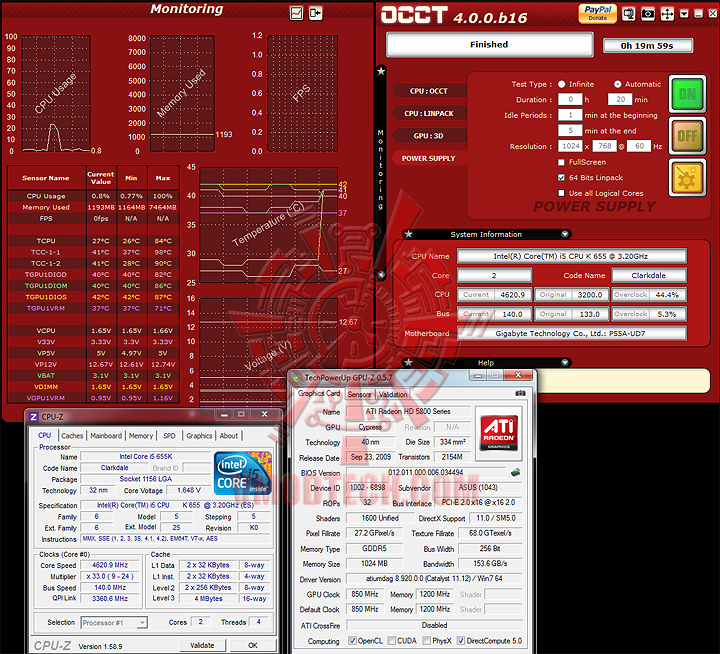Screen dimensions: 720x654
Task: Click the CPU-Z title bar Z icon
Action: (x=34, y=417)
